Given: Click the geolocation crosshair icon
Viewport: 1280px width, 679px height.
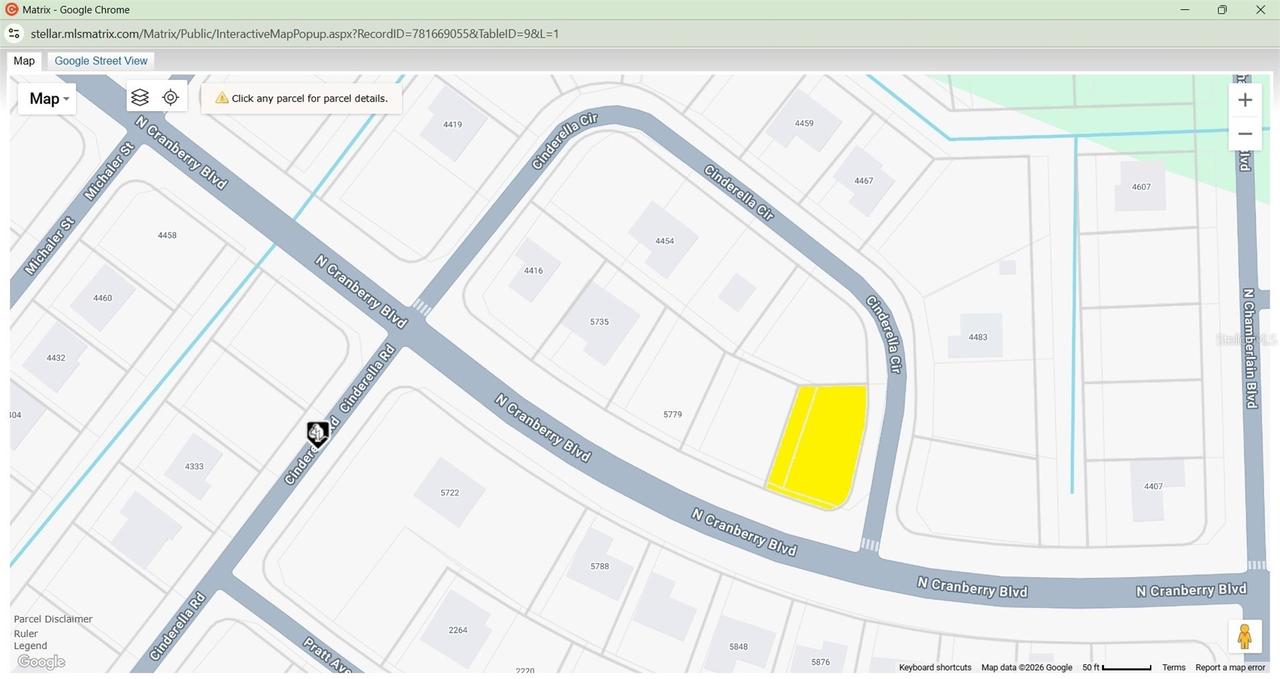Looking at the screenshot, I should coord(170,97).
